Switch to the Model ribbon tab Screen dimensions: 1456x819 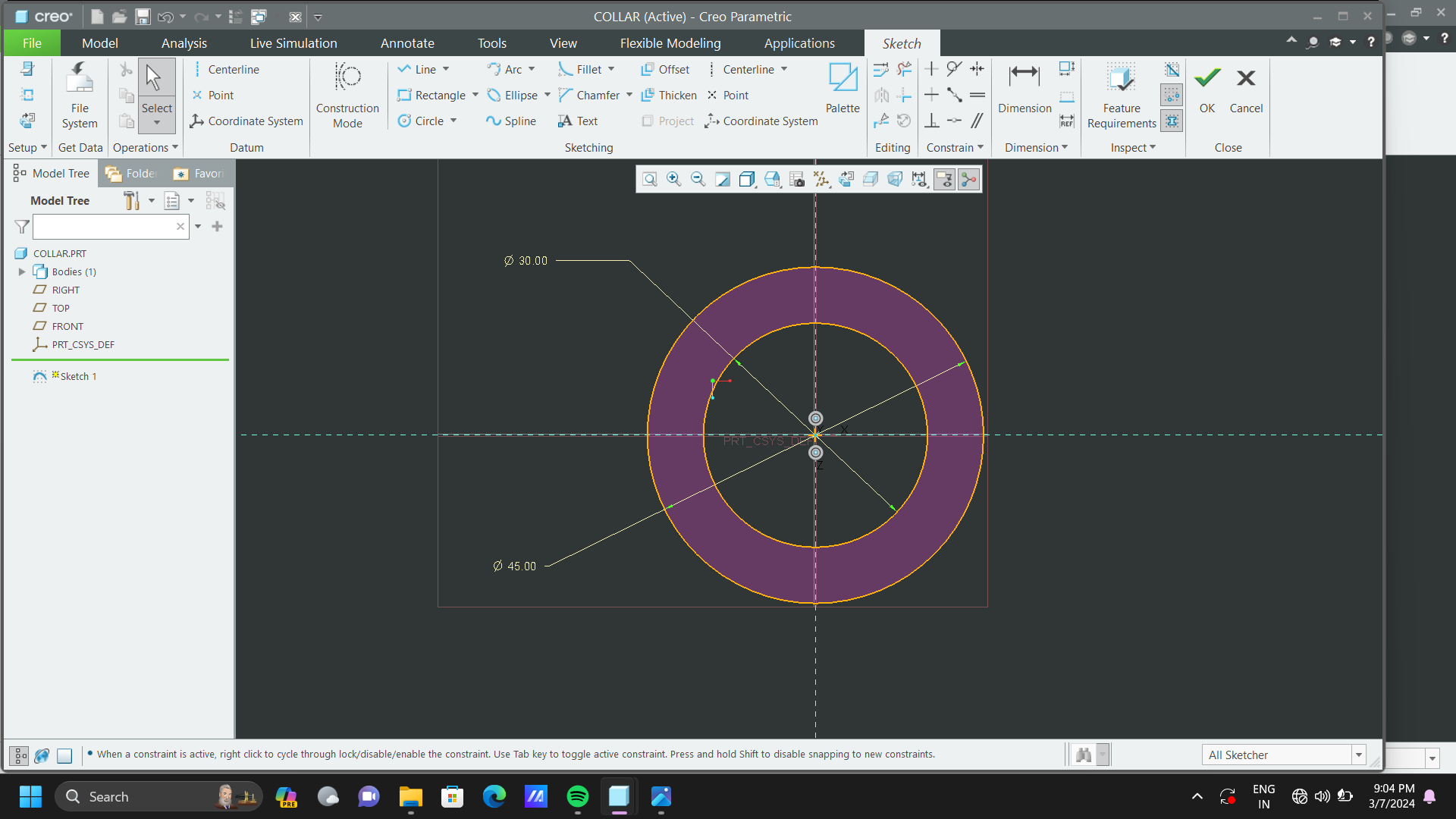tap(100, 43)
